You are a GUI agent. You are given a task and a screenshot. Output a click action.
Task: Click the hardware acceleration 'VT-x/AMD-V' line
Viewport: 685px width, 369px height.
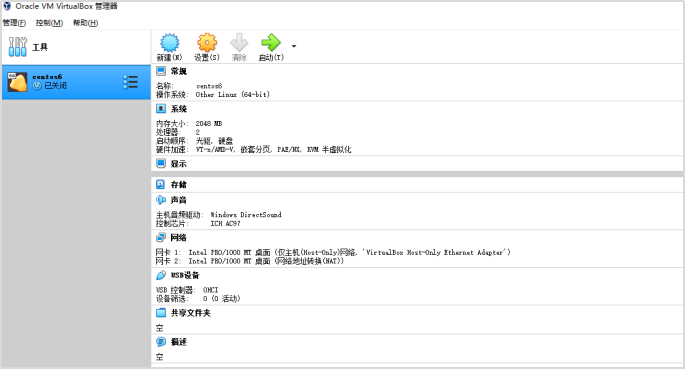tap(253, 149)
